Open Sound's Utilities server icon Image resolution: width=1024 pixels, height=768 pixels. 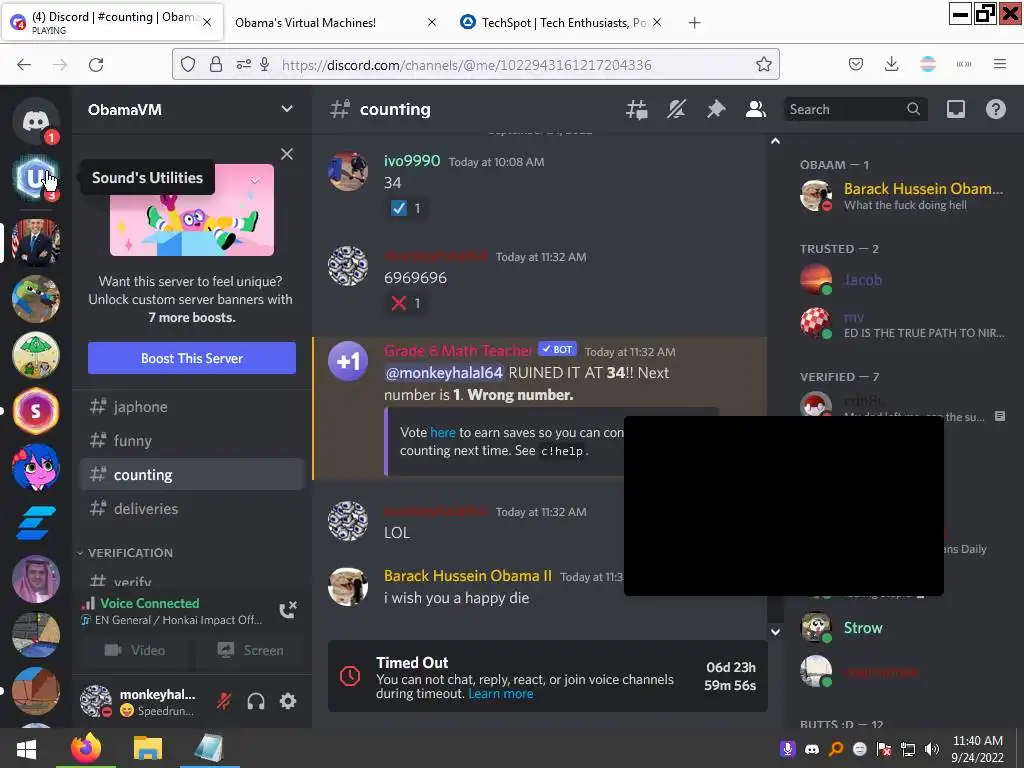[35, 178]
